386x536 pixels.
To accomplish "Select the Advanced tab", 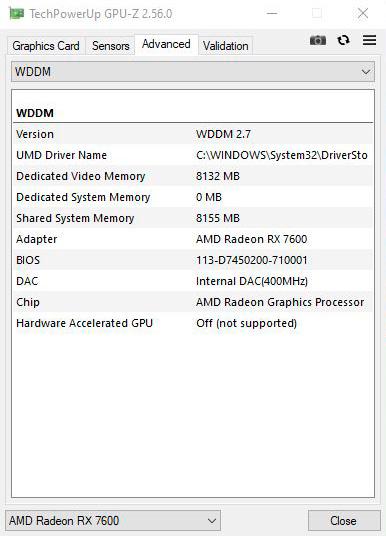I will tap(166, 44).
